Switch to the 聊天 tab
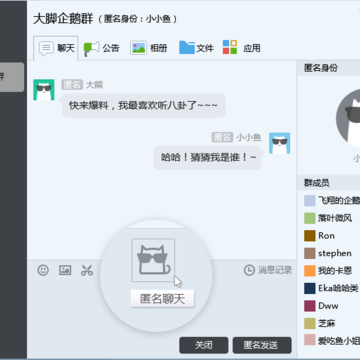360x360 pixels. [56, 48]
